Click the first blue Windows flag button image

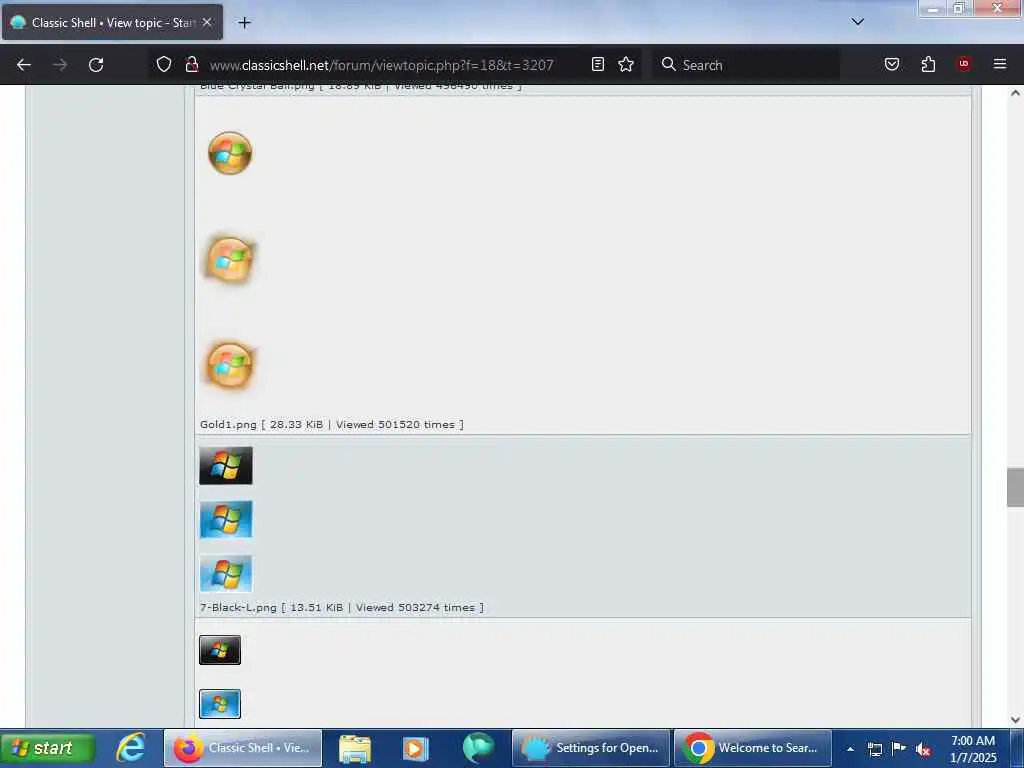(226, 520)
